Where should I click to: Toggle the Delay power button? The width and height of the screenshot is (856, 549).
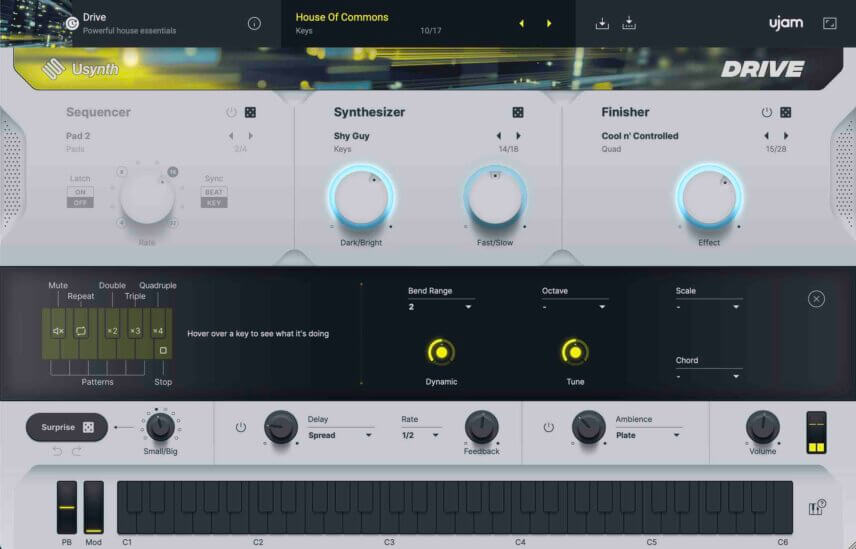click(x=241, y=427)
